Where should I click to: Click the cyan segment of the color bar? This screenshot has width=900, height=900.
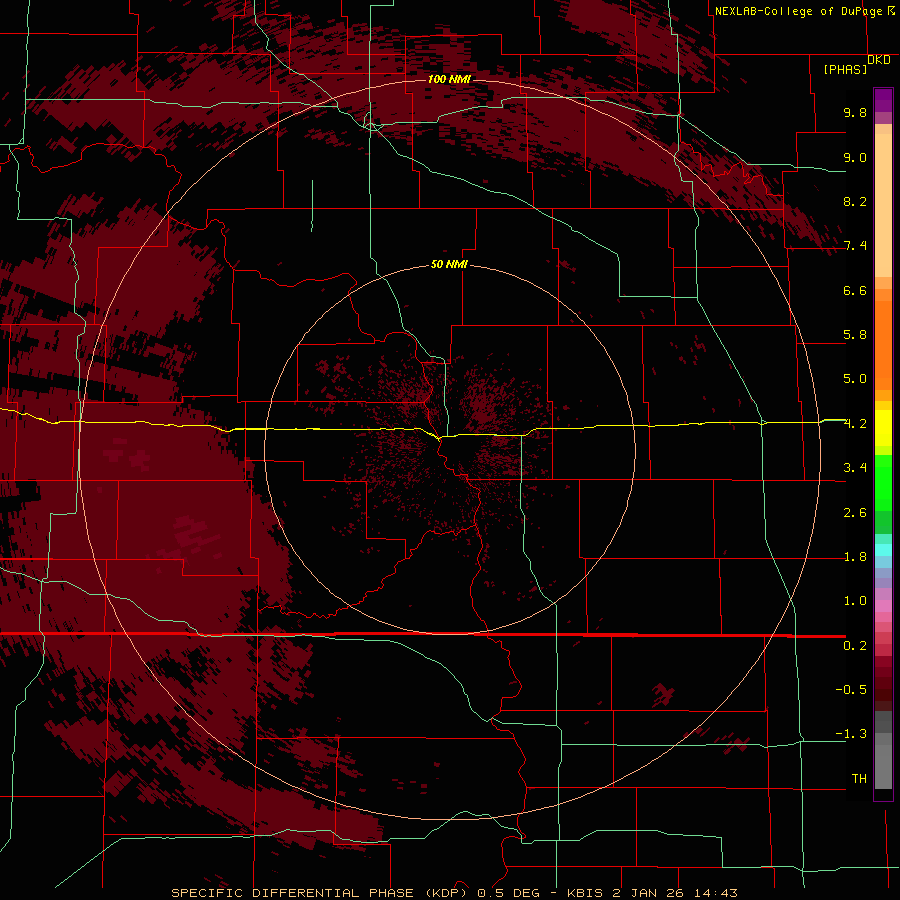click(x=883, y=550)
